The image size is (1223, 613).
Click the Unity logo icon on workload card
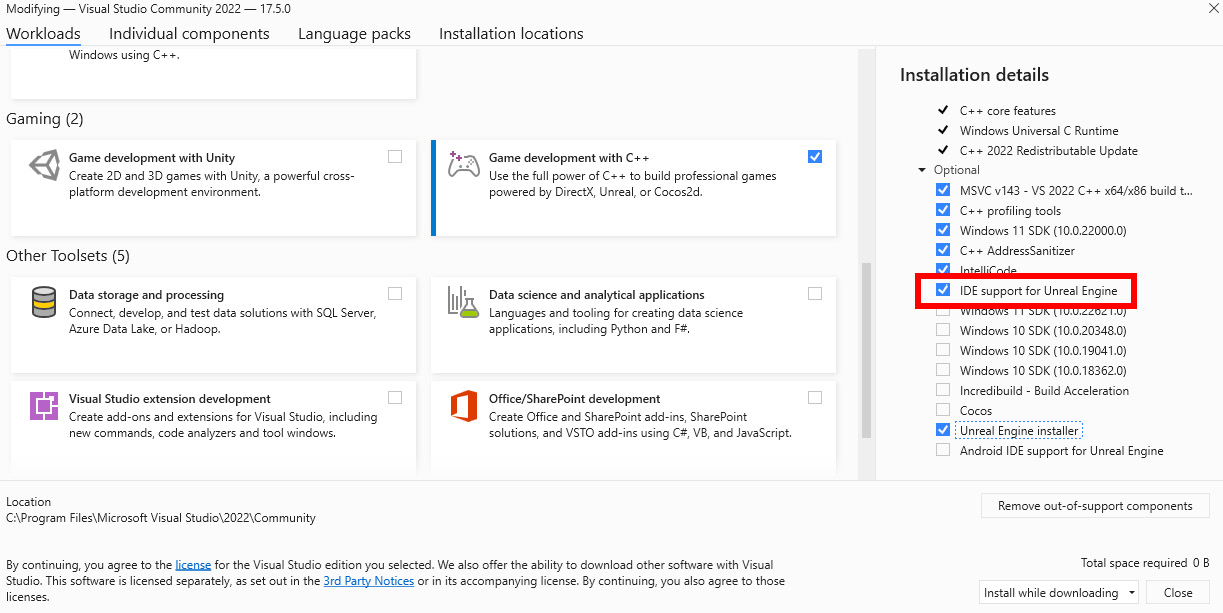(45, 167)
